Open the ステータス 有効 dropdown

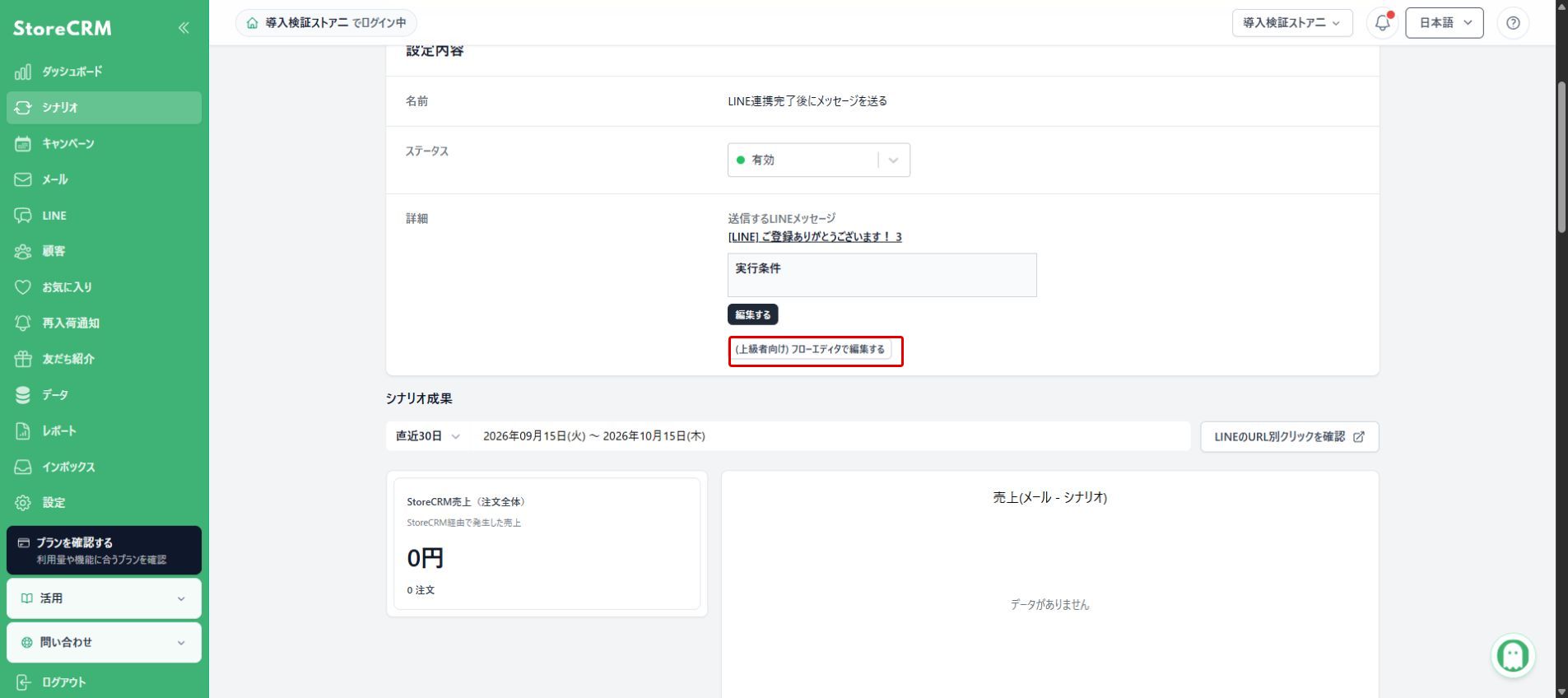(x=819, y=160)
